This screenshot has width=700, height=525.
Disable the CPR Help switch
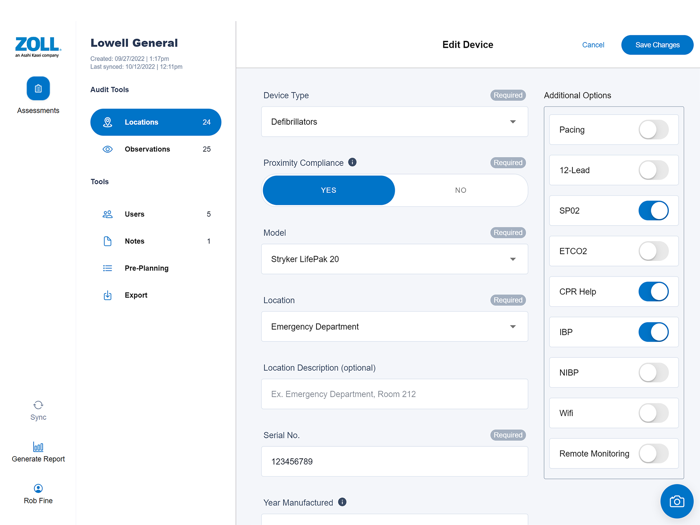[654, 292]
